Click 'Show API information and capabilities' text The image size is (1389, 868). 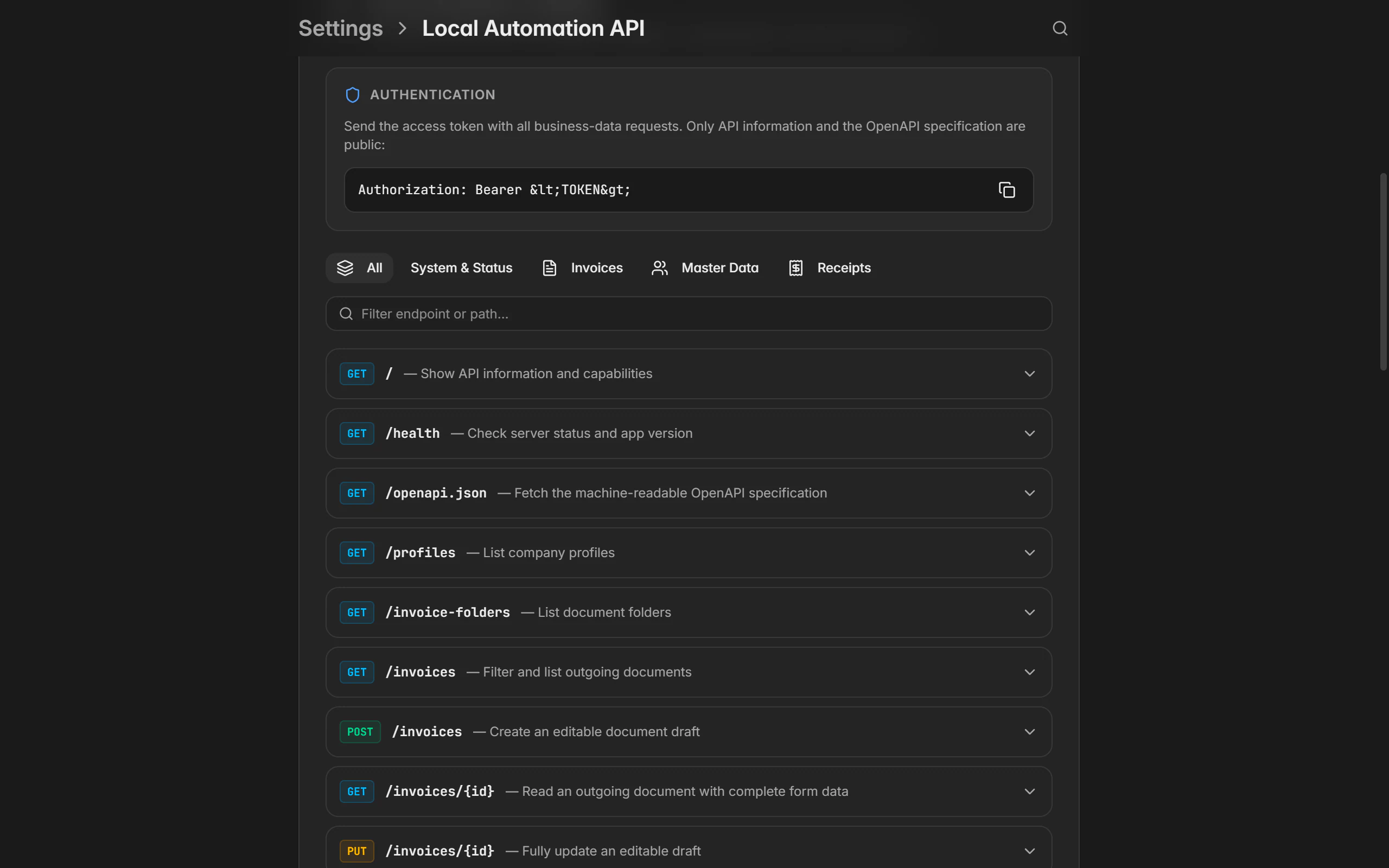[536, 374]
